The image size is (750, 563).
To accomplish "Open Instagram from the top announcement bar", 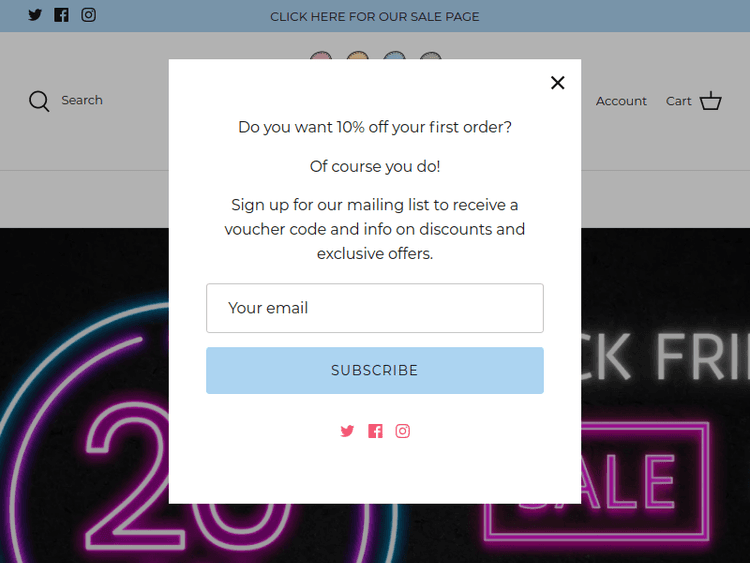I will (x=89, y=15).
